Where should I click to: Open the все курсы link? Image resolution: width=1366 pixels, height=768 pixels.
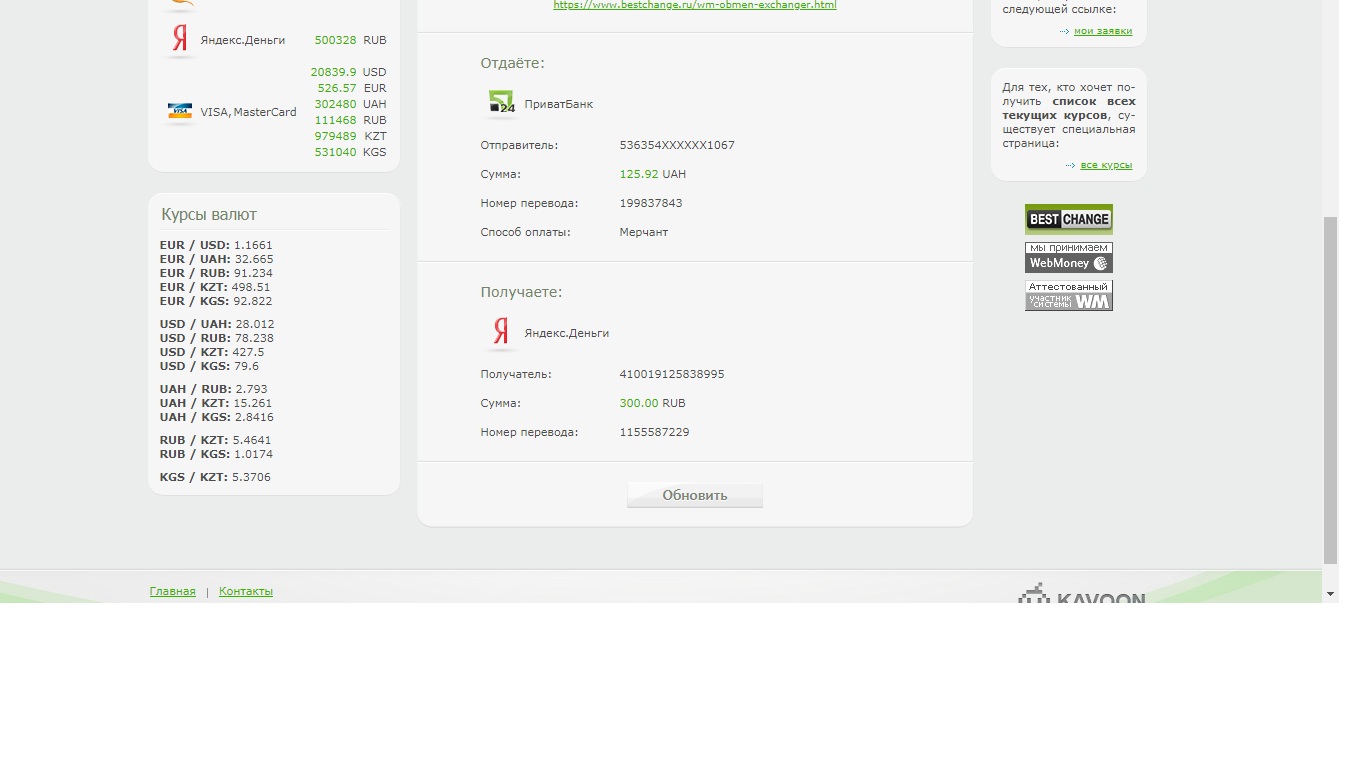[x=1106, y=165]
